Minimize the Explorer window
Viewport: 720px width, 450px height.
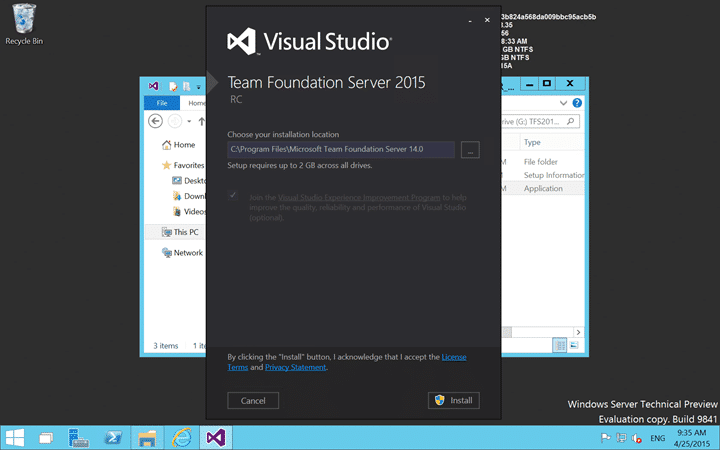coord(529,83)
